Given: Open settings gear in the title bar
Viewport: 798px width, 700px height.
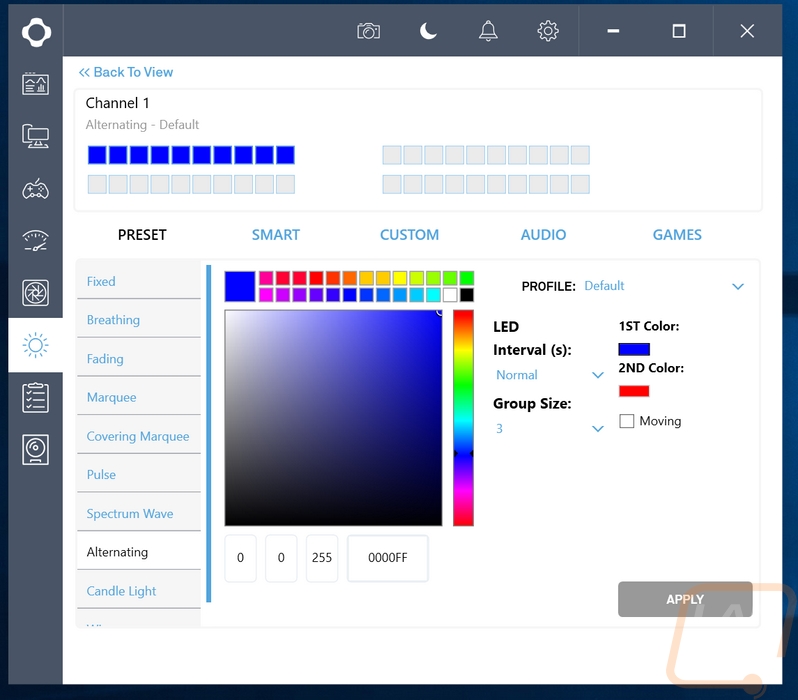Looking at the screenshot, I should pos(548,31).
